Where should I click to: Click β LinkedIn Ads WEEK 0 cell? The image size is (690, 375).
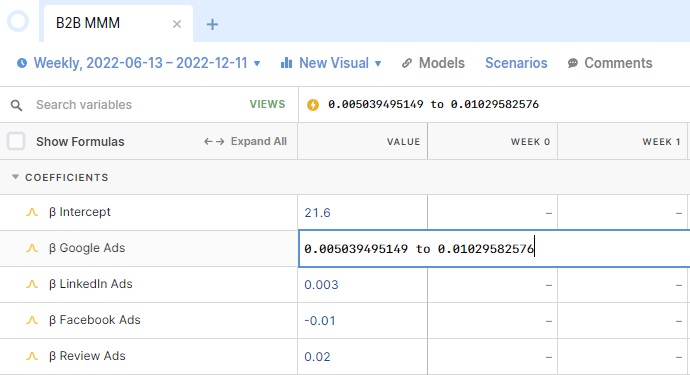click(492, 285)
